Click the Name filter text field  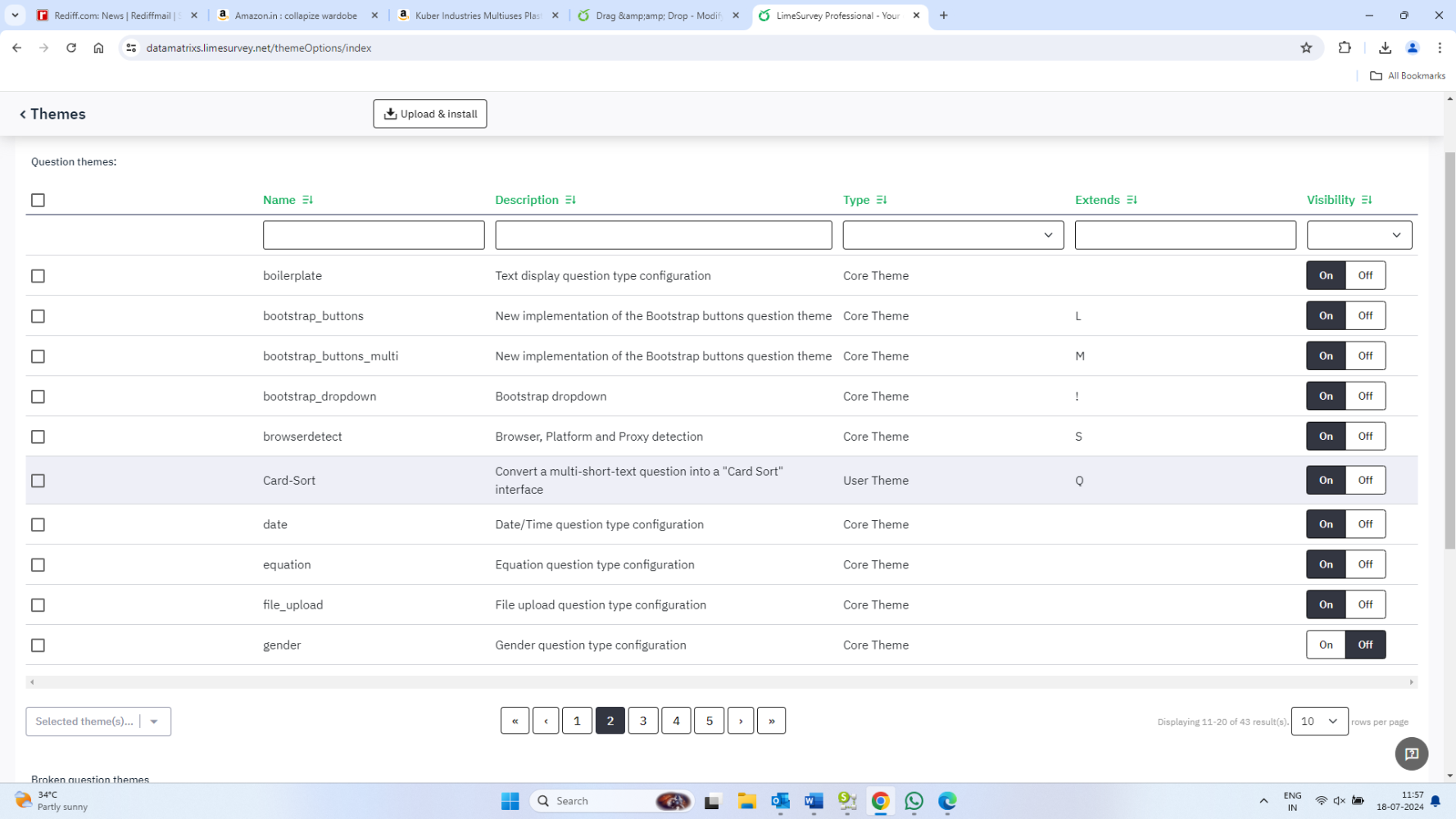point(374,235)
